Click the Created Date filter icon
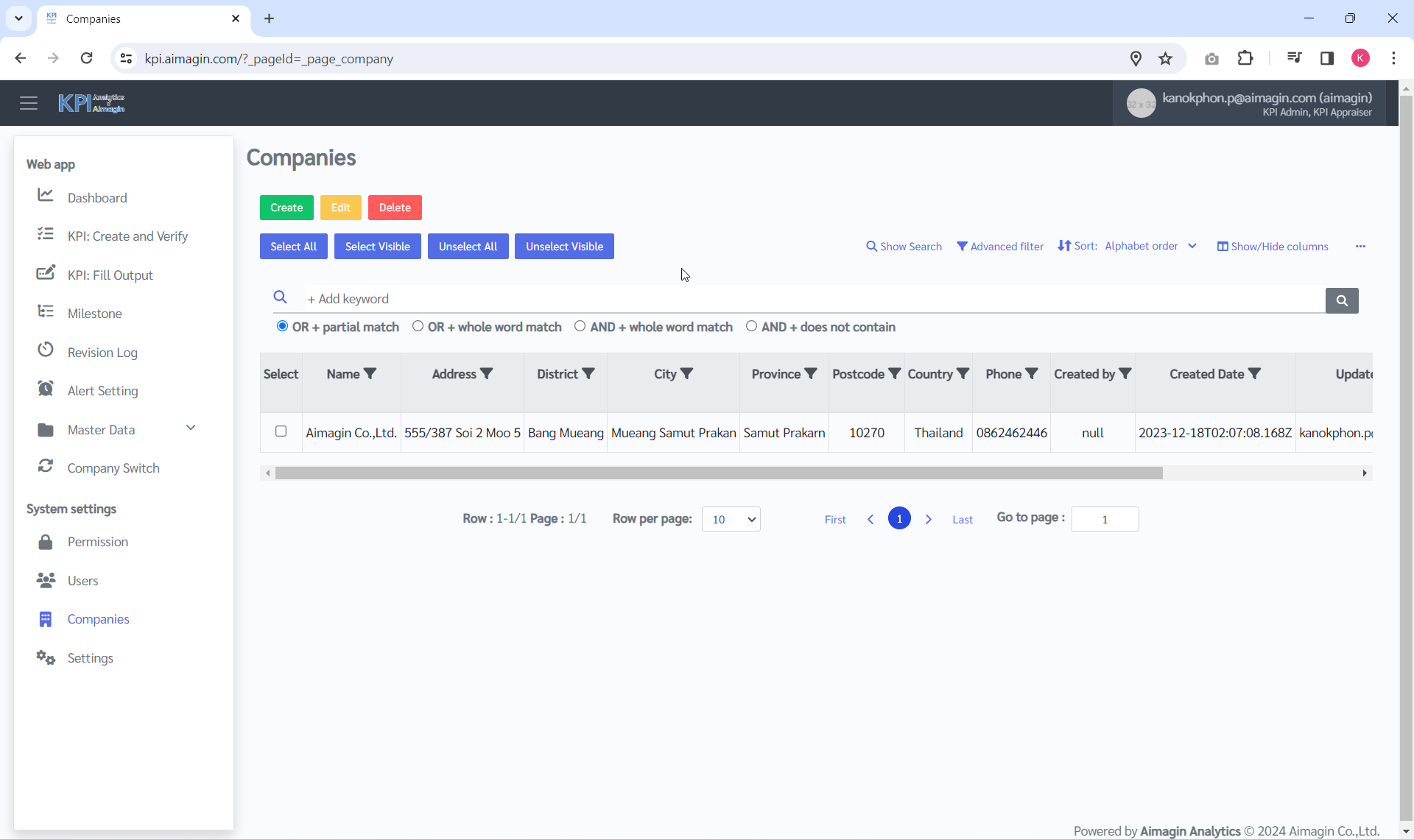1414x840 pixels. pyautogui.click(x=1254, y=374)
